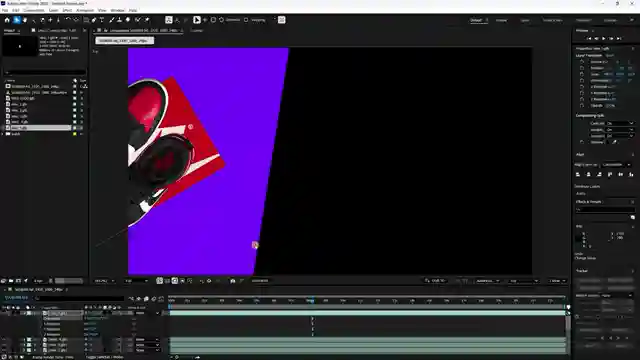The width and height of the screenshot is (640, 360).
Task: Click align bottom icon in Align panel
Action: pyautogui.click(x=631, y=174)
